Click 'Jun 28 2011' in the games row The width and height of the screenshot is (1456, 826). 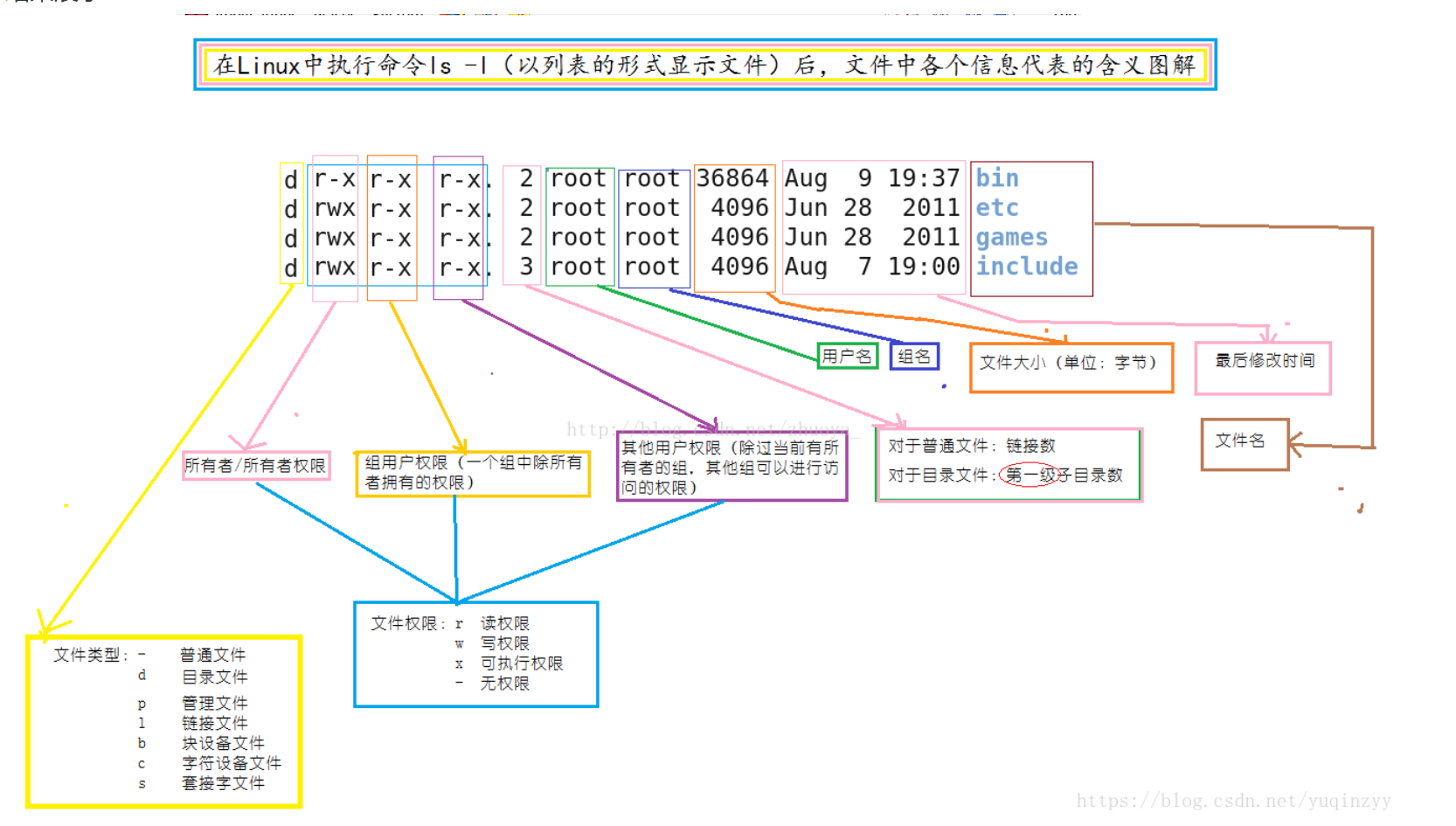tap(872, 238)
